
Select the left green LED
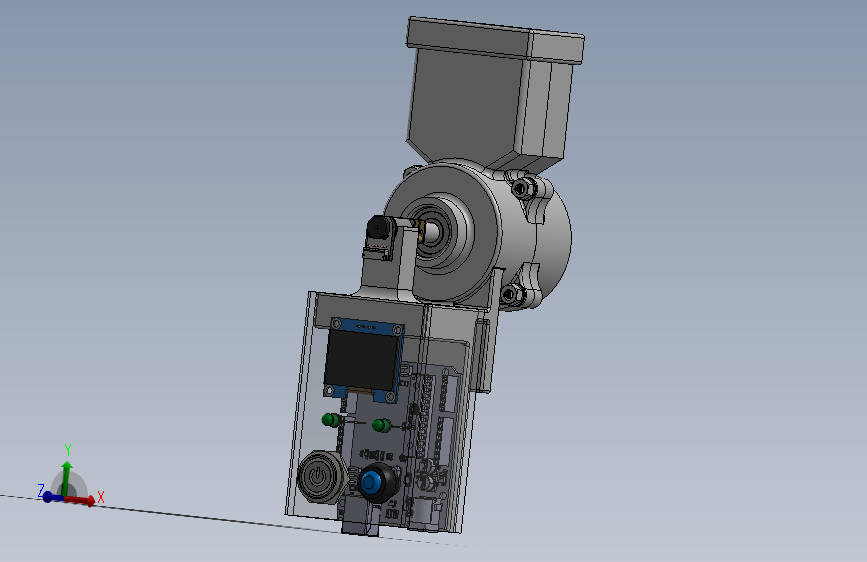[331, 420]
